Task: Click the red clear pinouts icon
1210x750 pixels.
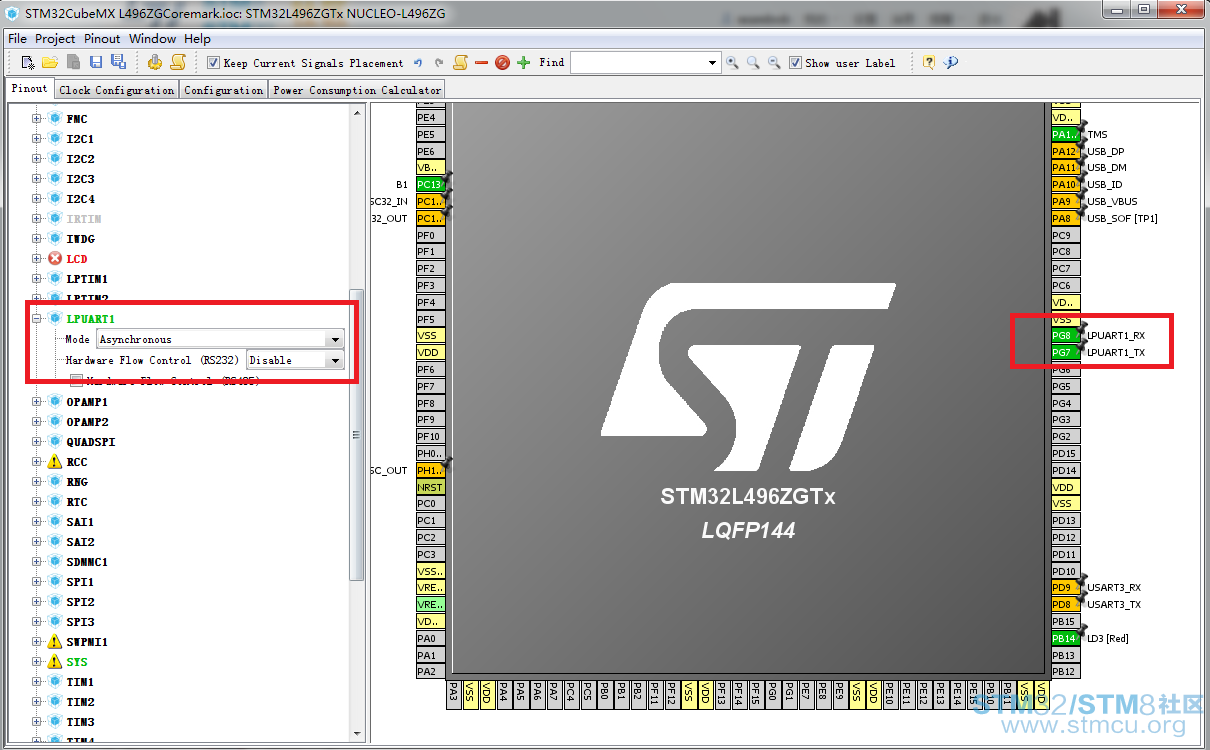Action: coord(502,62)
